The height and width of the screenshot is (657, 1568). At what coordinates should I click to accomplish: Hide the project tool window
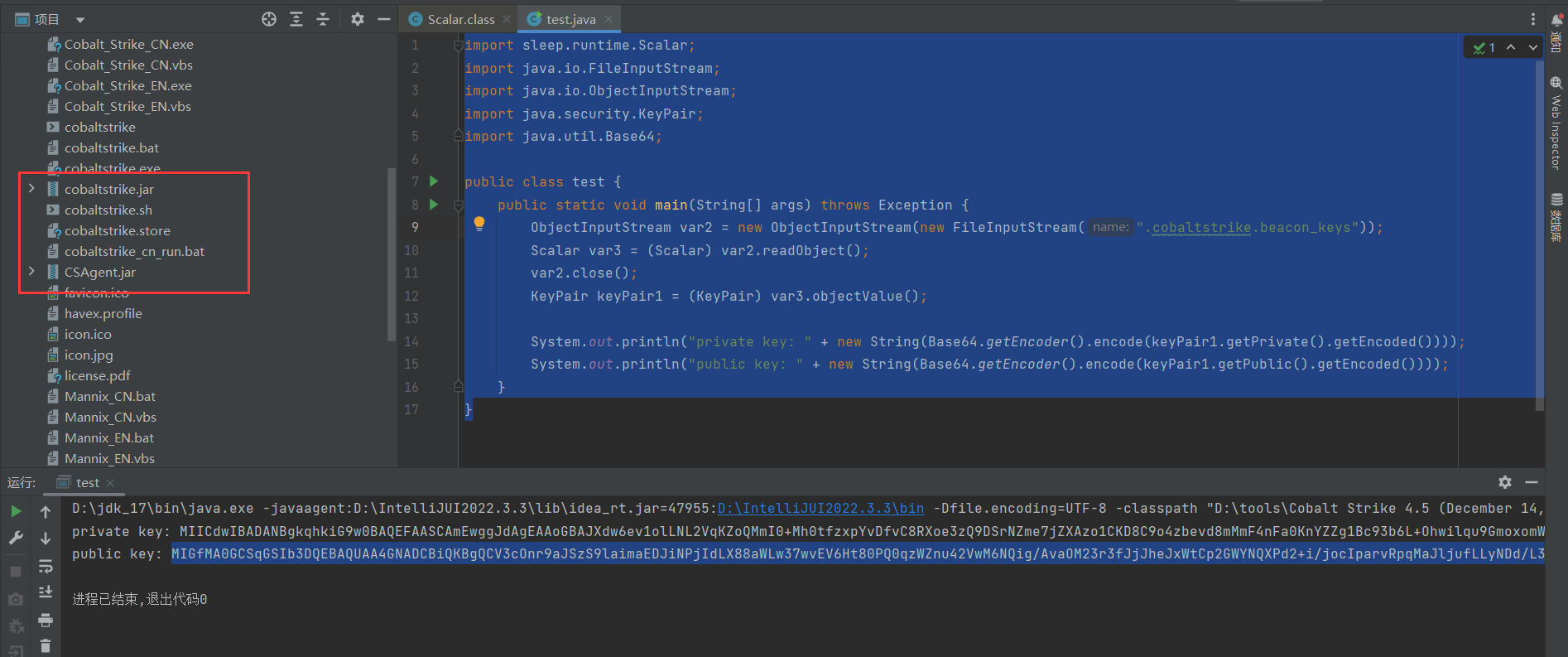tap(384, 19)
